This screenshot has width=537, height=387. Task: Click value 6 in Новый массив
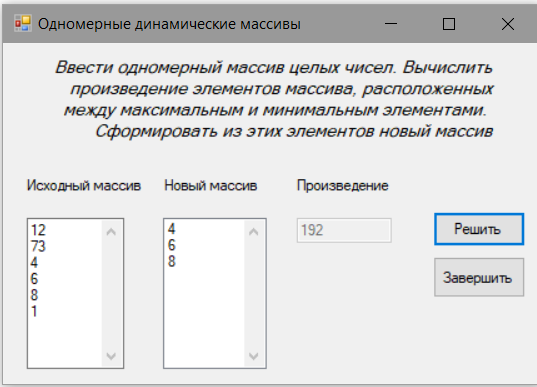tap(172, 245)
